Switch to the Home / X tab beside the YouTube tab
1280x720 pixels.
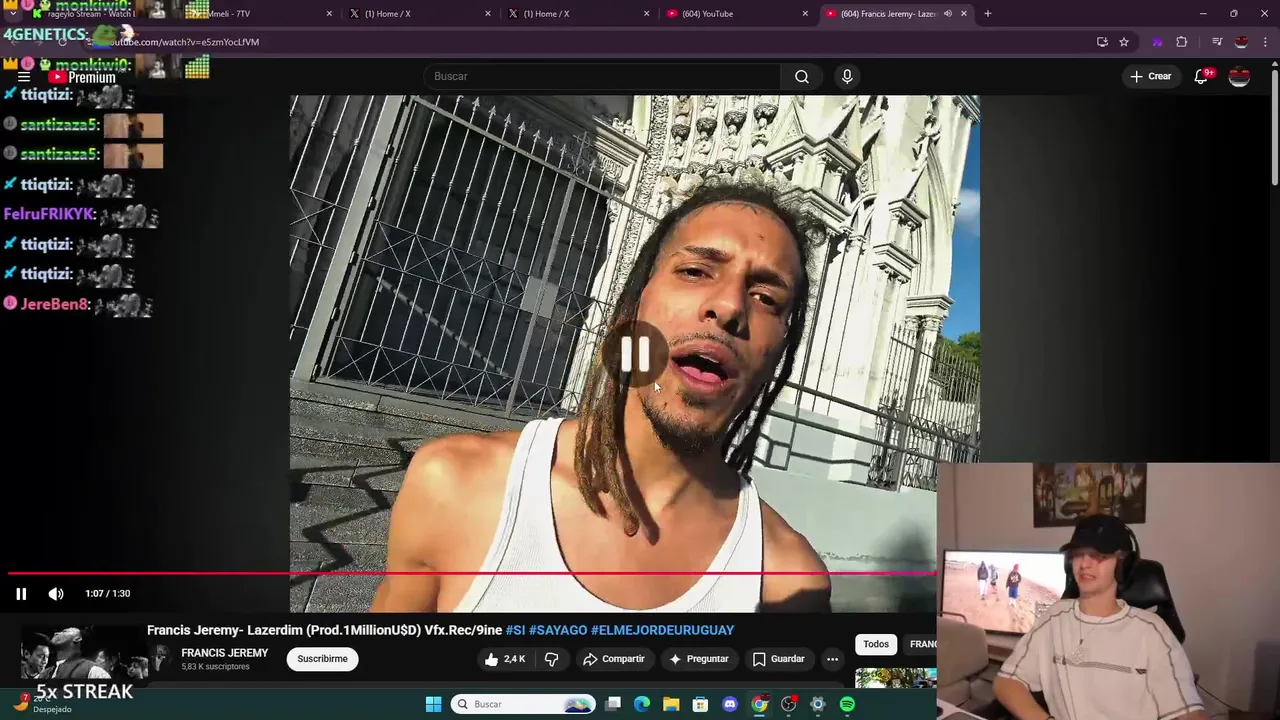576,14
